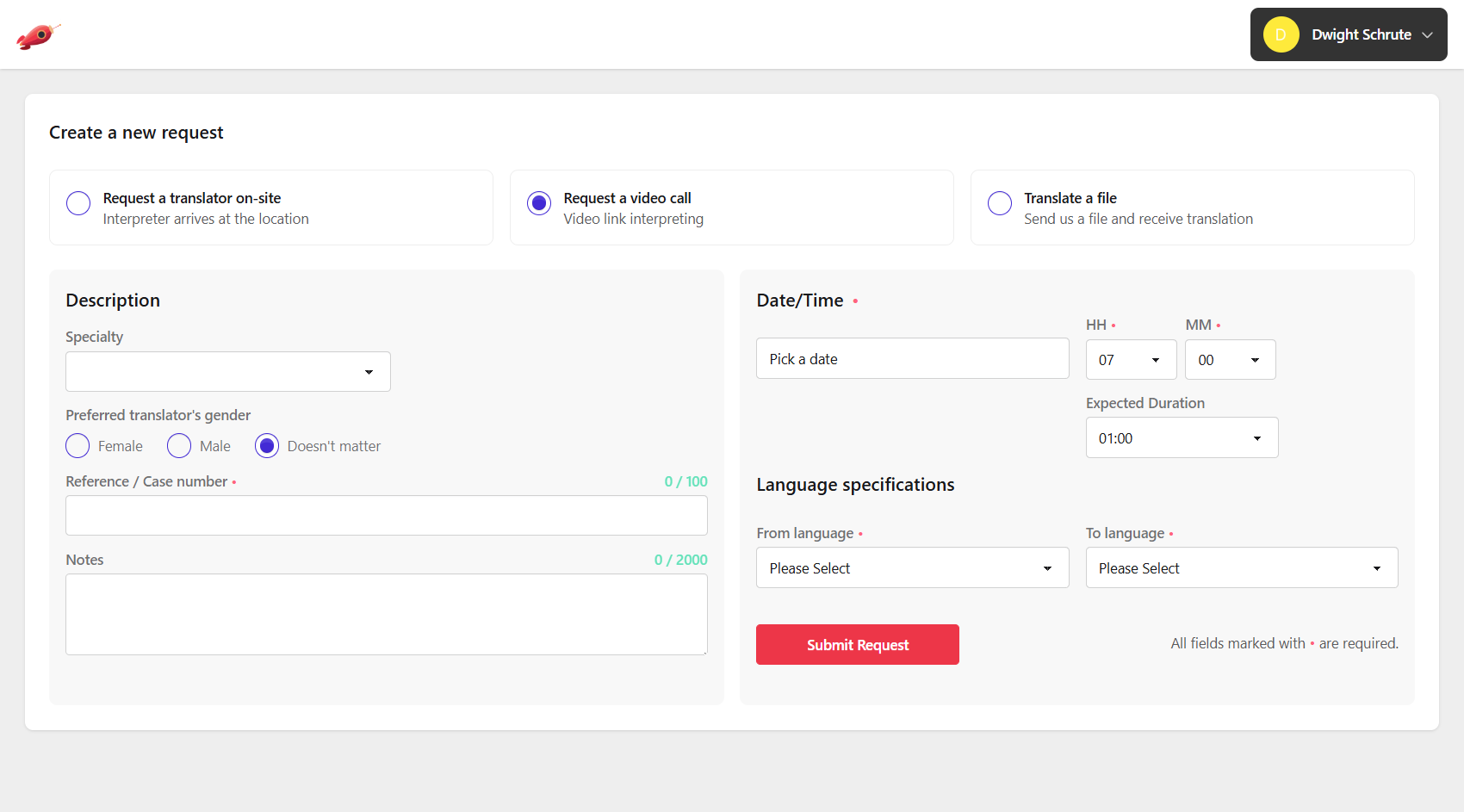Open the HH hour dropdown

click(x=1131, y=360)
